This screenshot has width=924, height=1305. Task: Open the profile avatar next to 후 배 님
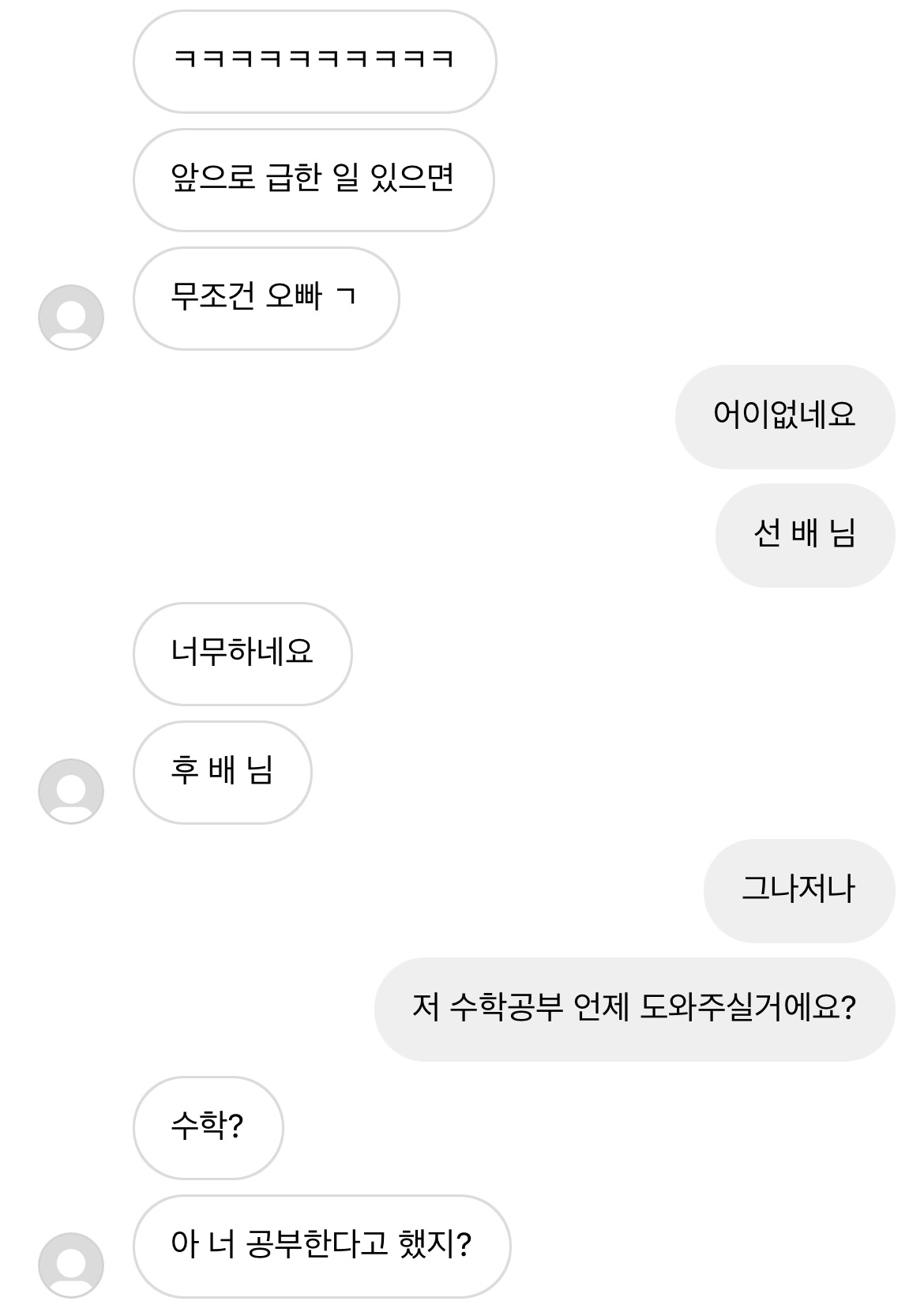[x=71, y=792]
